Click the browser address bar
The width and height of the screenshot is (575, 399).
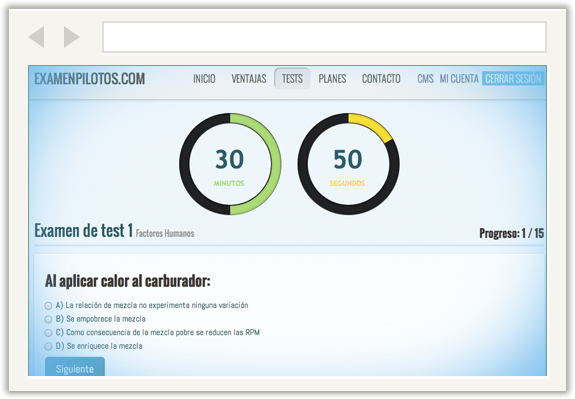point(325,37)
